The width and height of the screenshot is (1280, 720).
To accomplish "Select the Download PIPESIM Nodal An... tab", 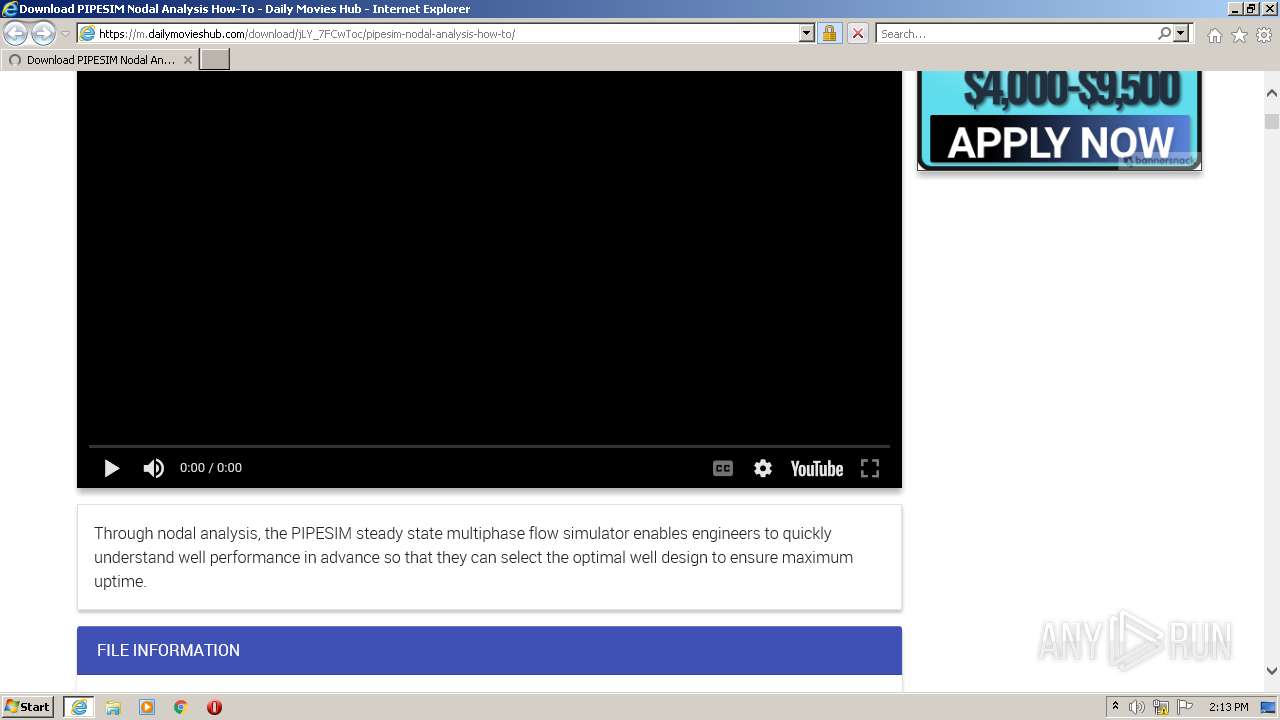I will click(x=99, y=59).
